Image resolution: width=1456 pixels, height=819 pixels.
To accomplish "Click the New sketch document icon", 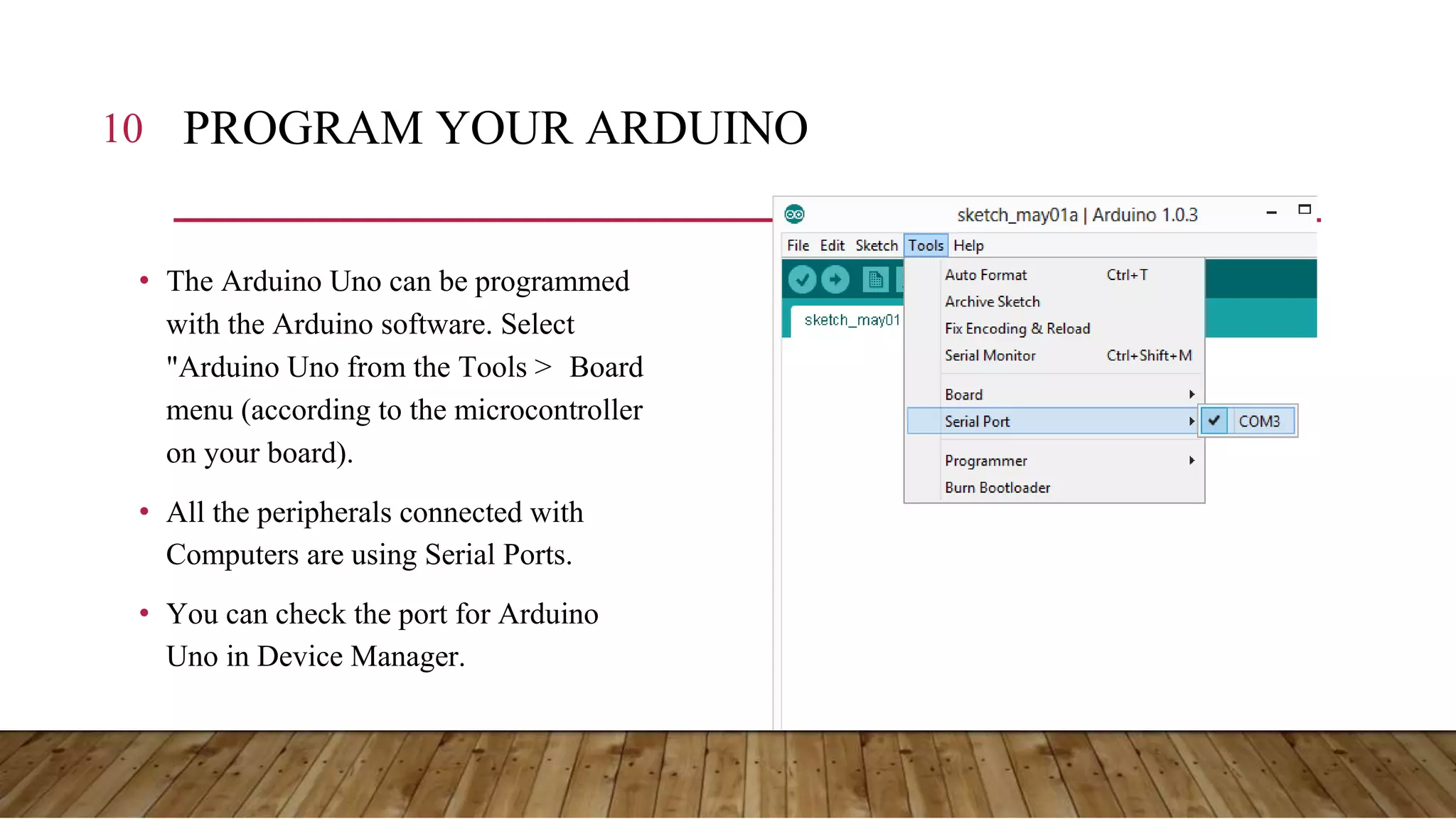I will (875, 279).
